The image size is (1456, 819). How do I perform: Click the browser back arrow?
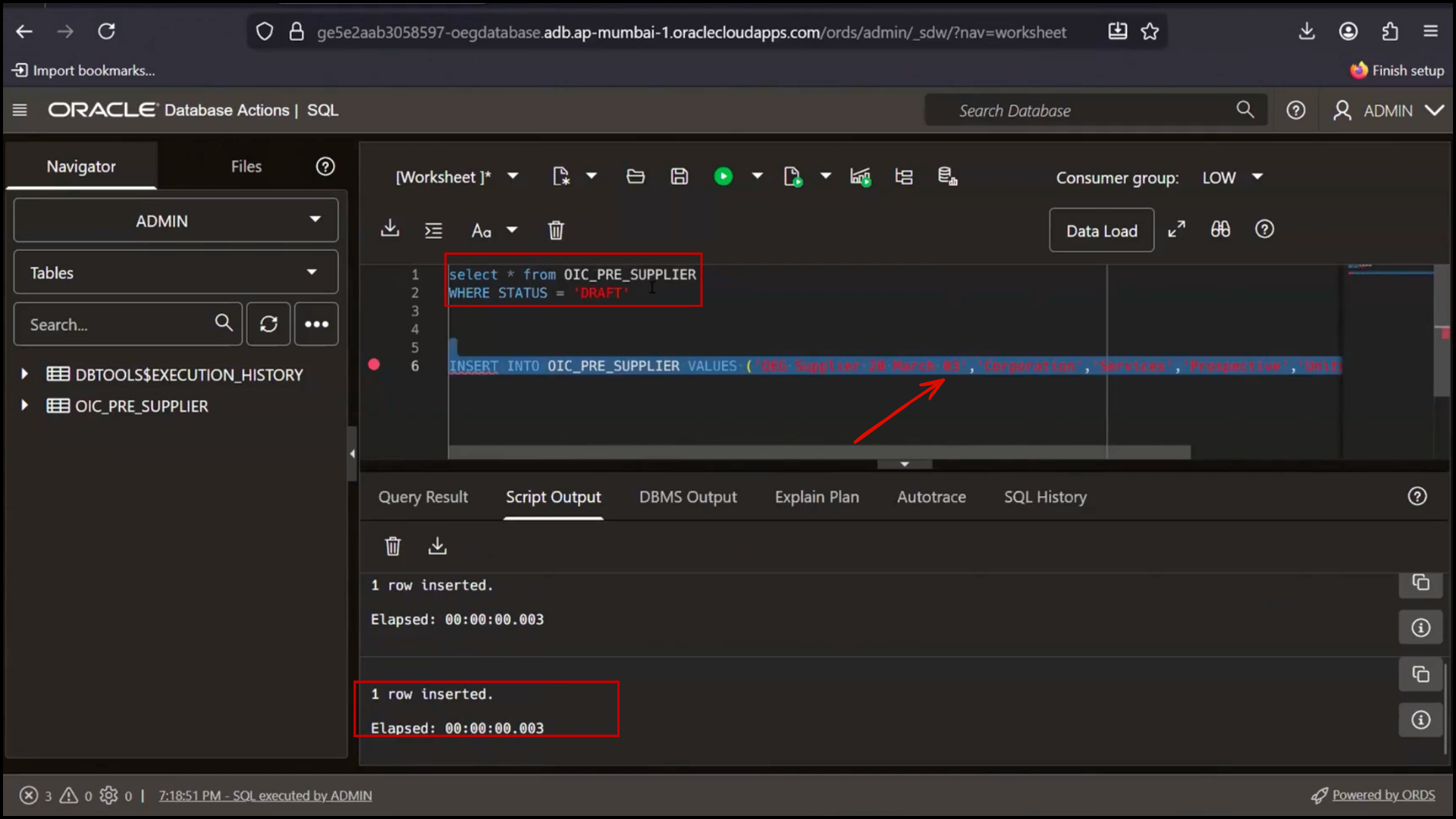pyautogui.click(x=24, y=31)
